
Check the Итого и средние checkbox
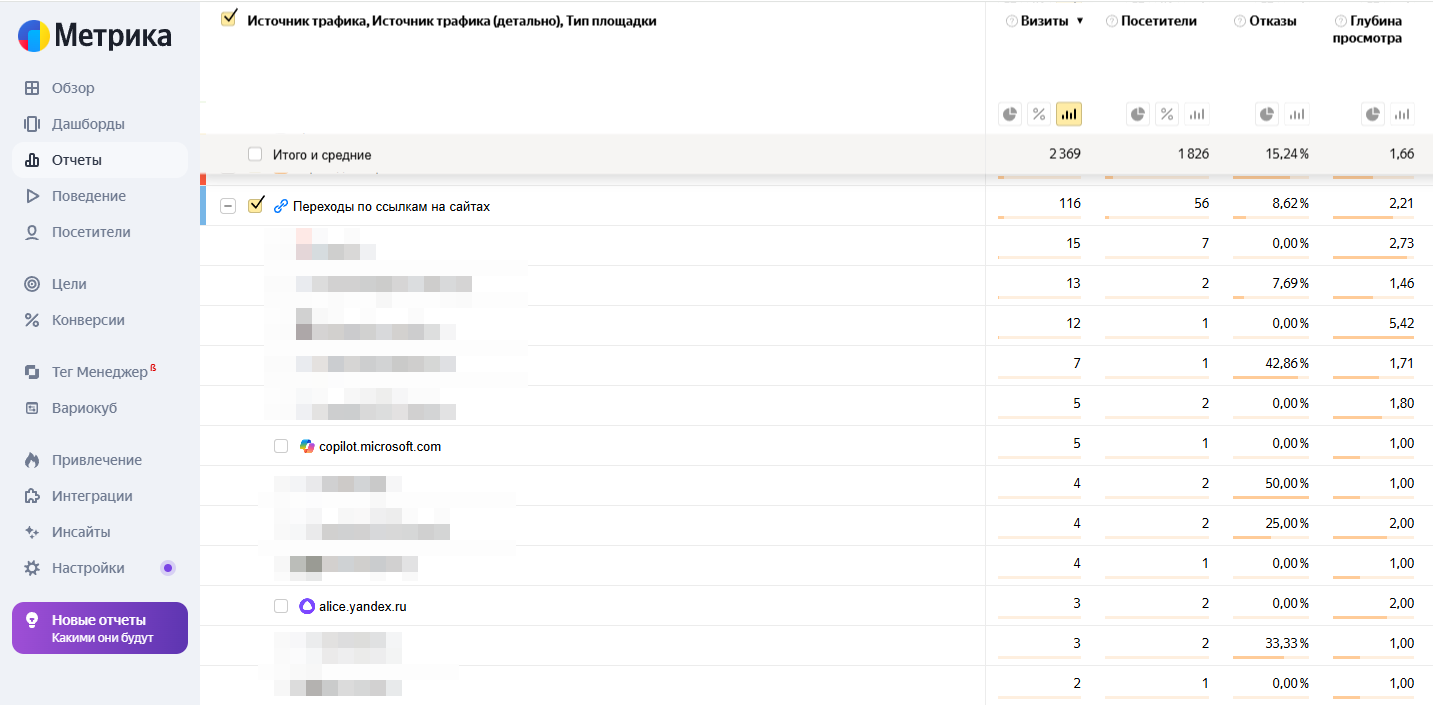[255, 155]
